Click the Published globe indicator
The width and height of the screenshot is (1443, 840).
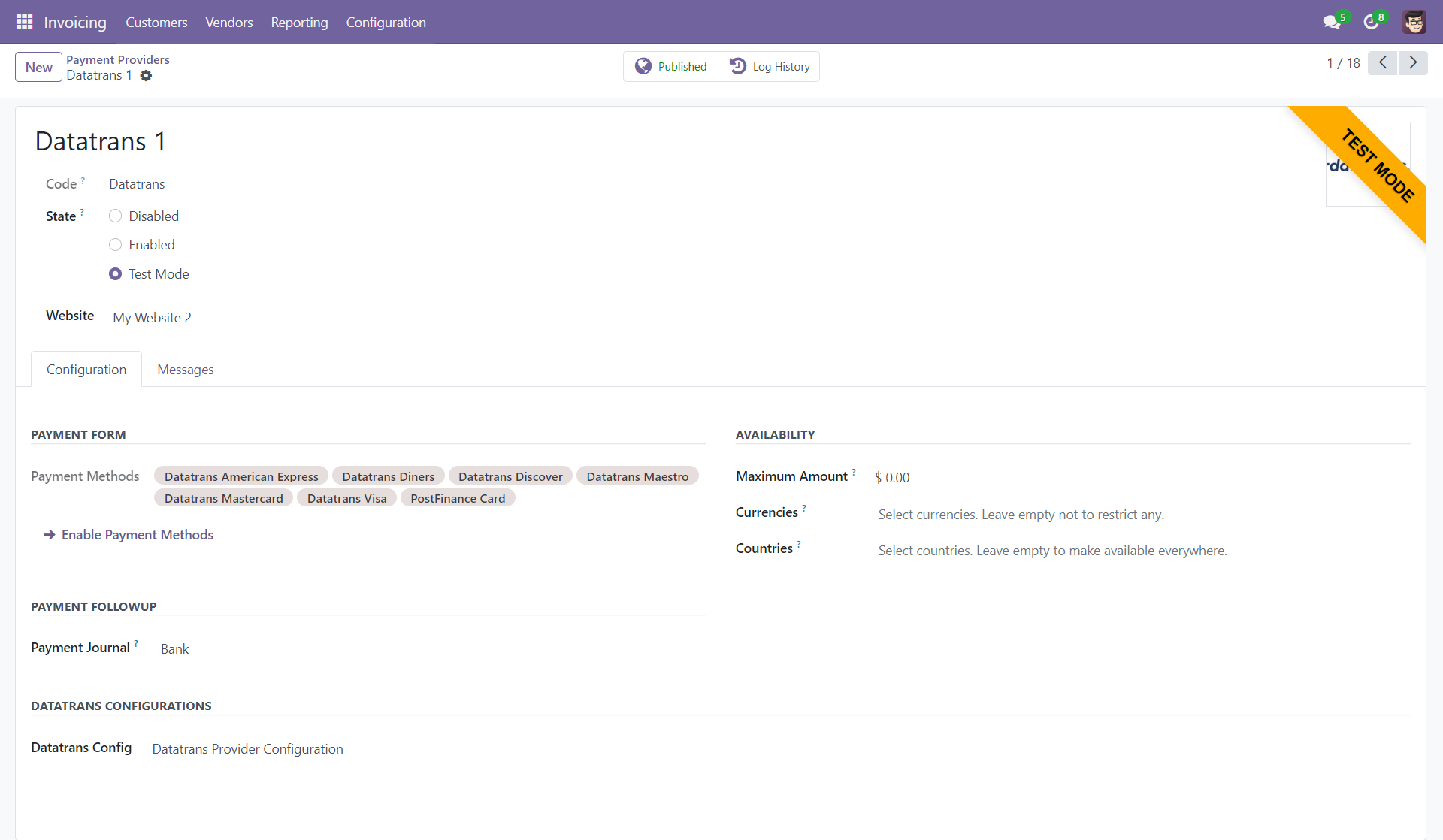click(671, 66)
